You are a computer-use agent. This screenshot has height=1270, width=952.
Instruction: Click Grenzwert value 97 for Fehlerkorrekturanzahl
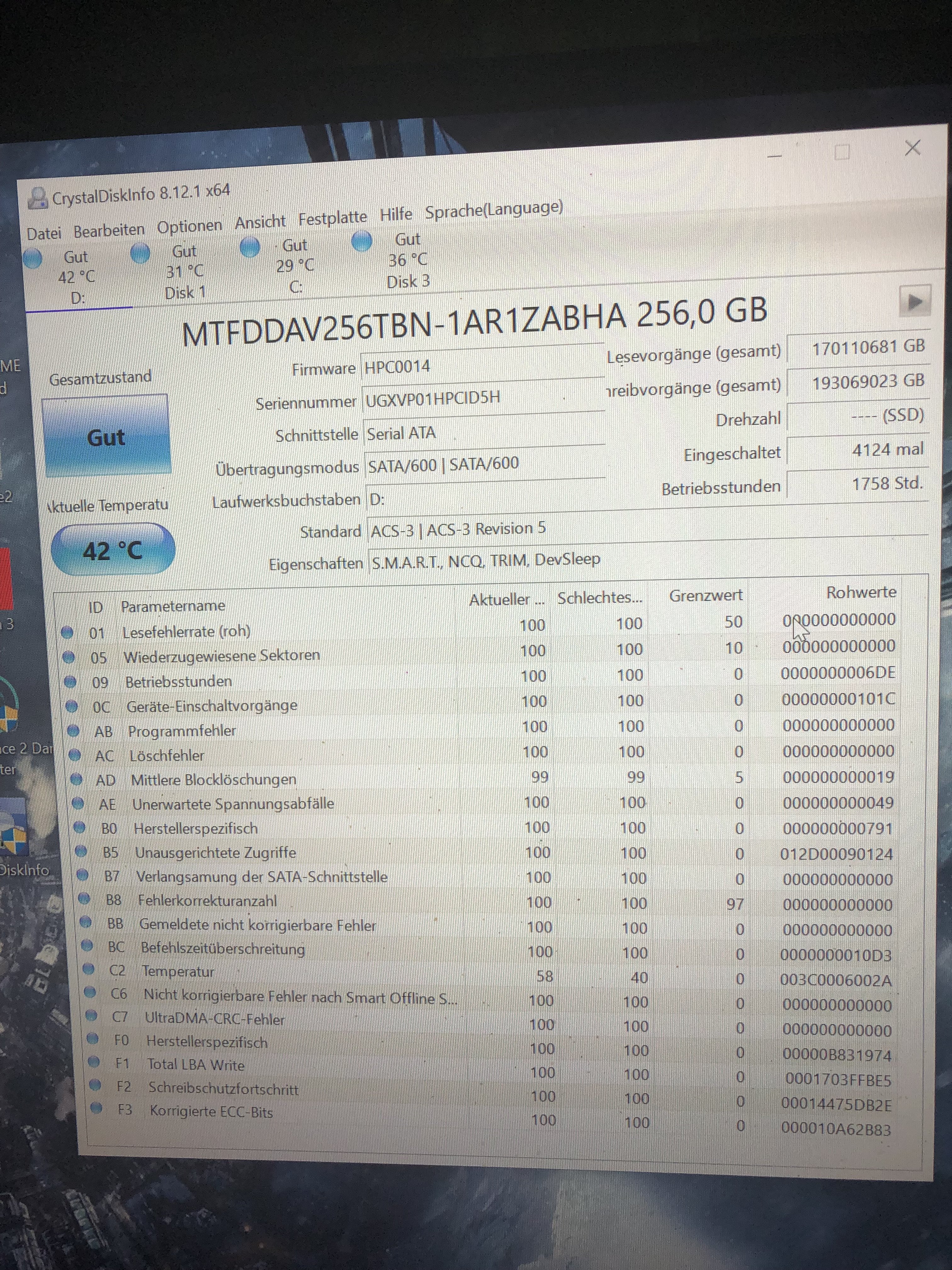(x=735, y=904)
